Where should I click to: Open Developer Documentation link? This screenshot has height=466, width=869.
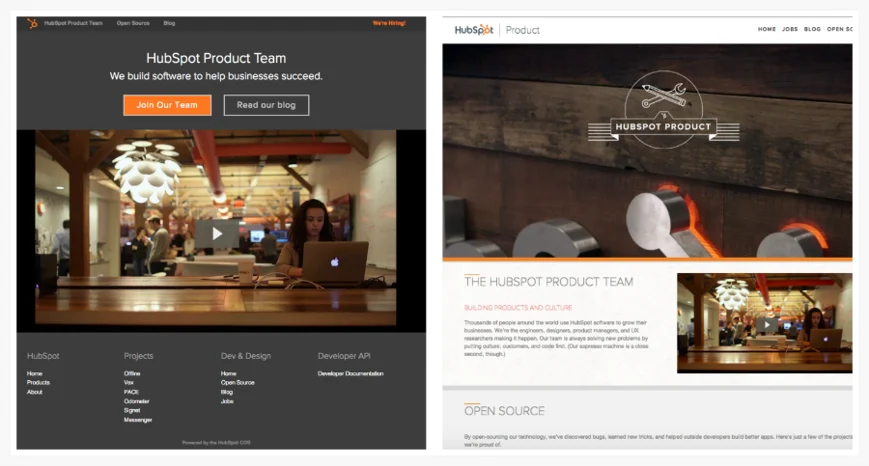coord(350,373)
